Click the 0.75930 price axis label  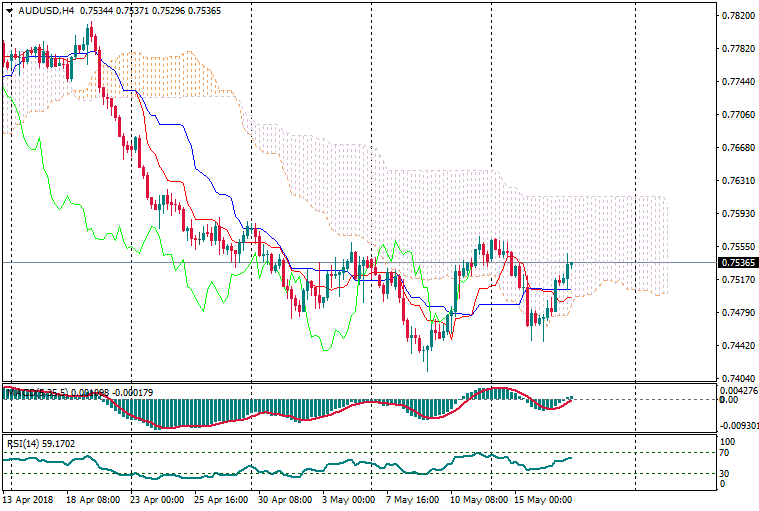tap(737, 214)
